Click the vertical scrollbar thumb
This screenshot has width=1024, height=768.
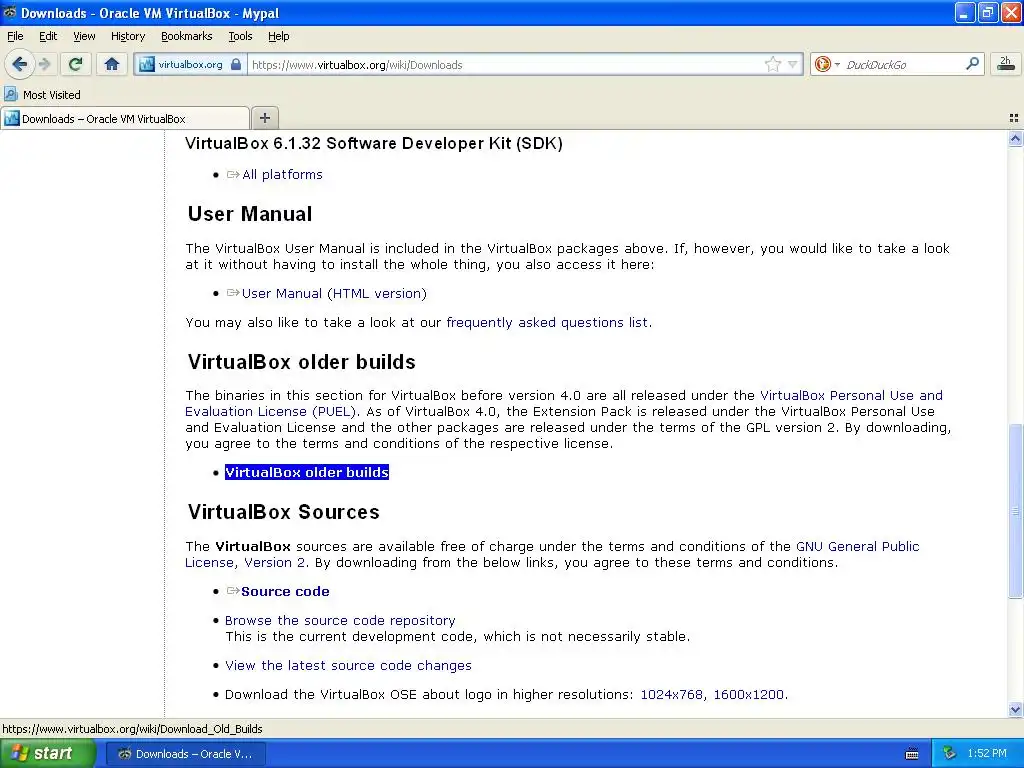pos(1015,510)
